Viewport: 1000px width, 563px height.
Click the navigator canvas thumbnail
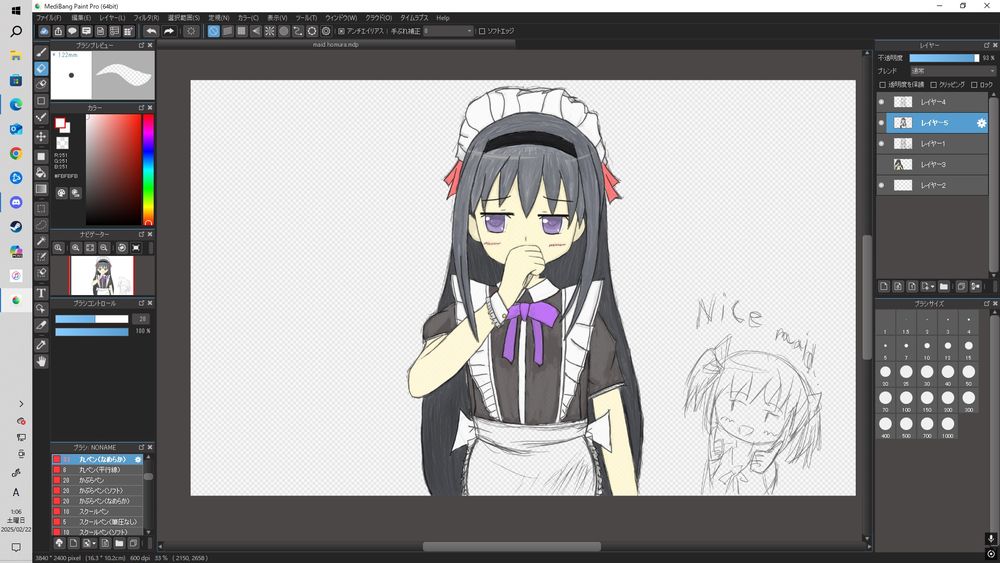(102, 275)
